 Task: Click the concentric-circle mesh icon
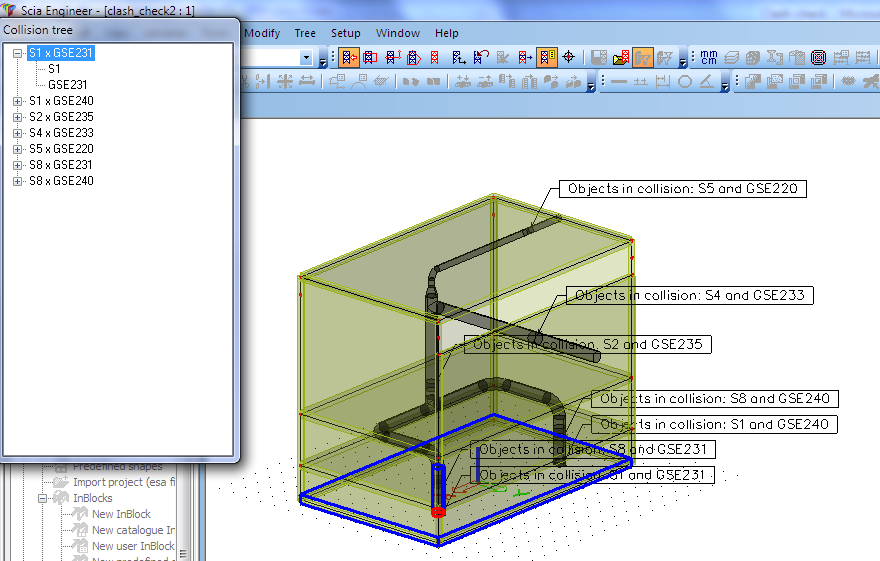pos(819,57)
